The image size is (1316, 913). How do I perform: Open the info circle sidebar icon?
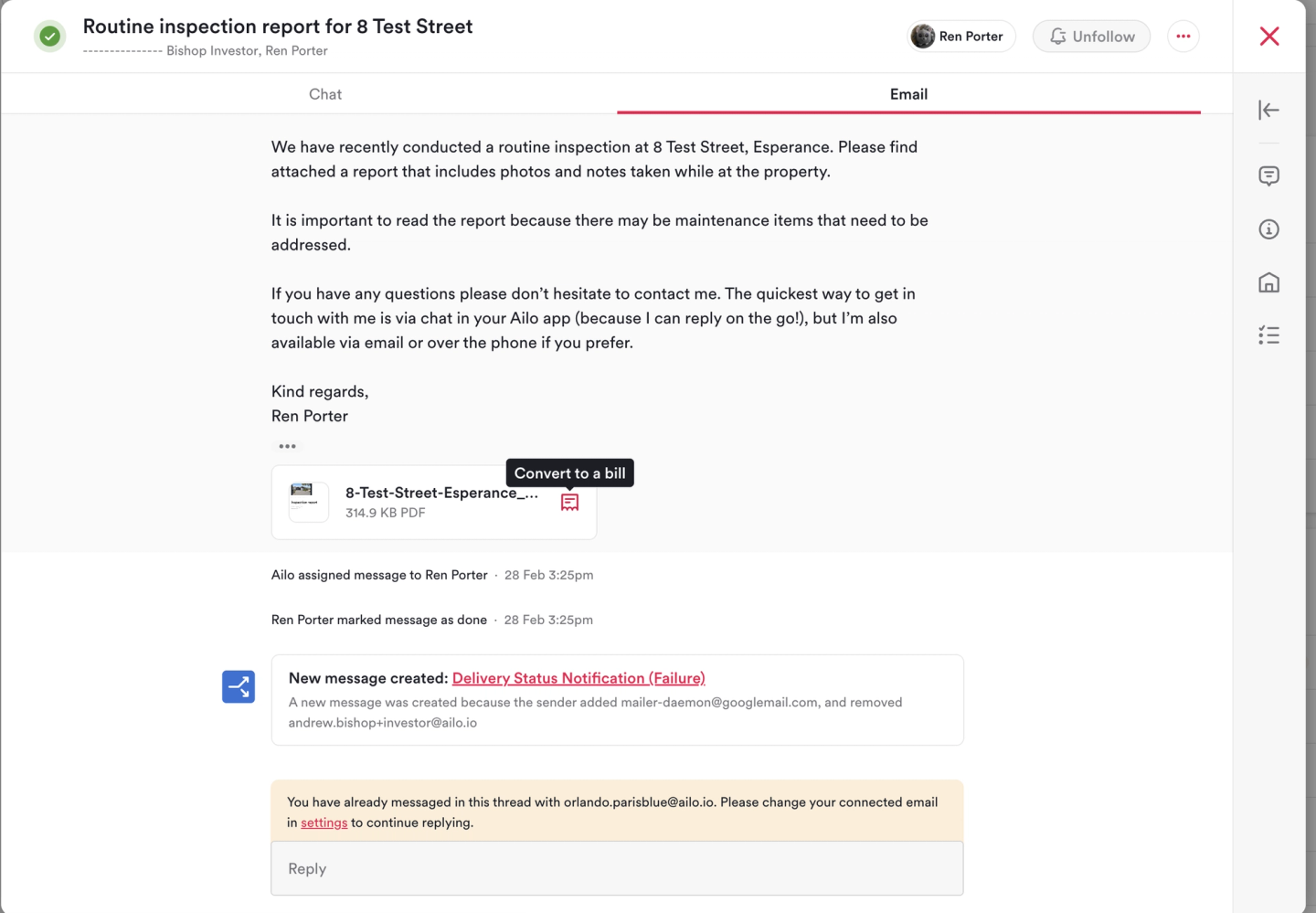tap(1268, 229)
